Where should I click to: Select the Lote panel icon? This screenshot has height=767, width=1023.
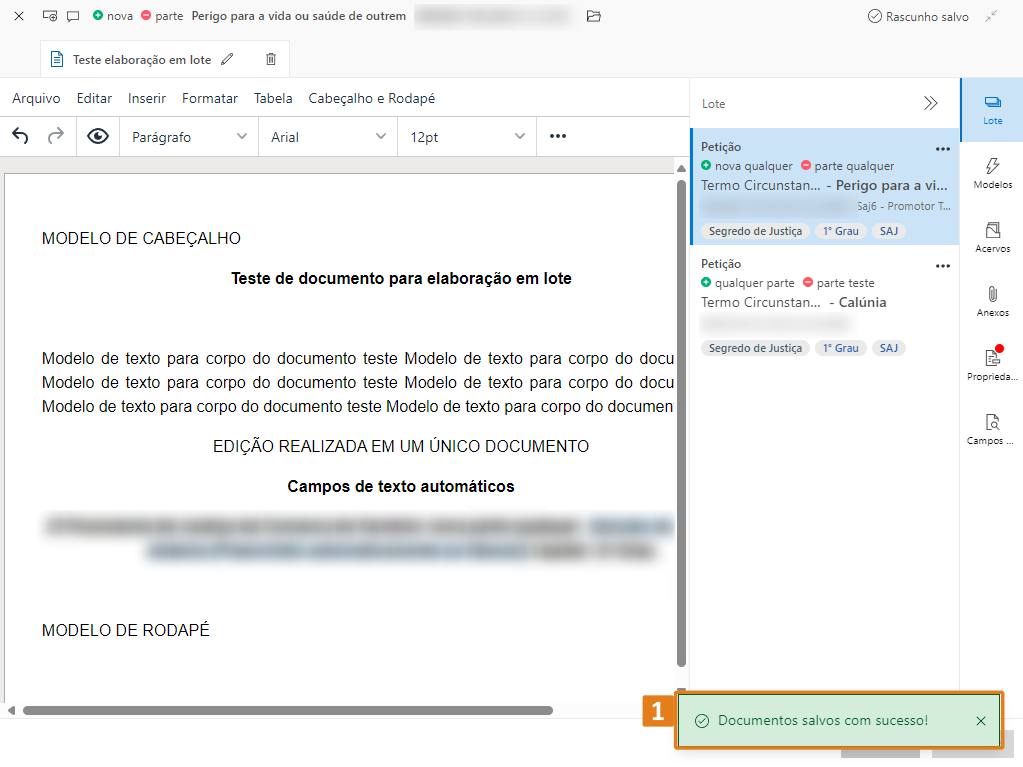pos(991,110)
